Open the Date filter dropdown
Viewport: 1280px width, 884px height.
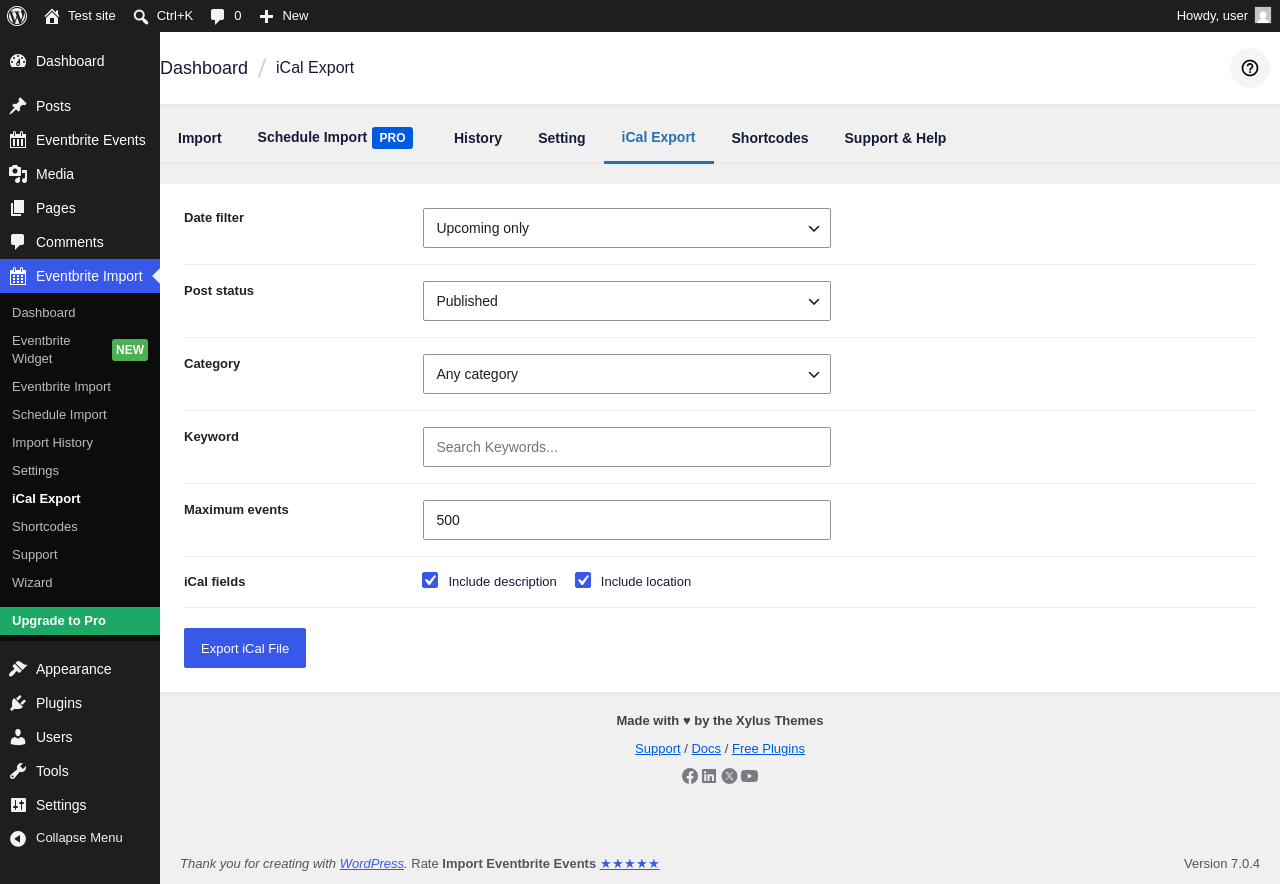click(x=627, y=228)
